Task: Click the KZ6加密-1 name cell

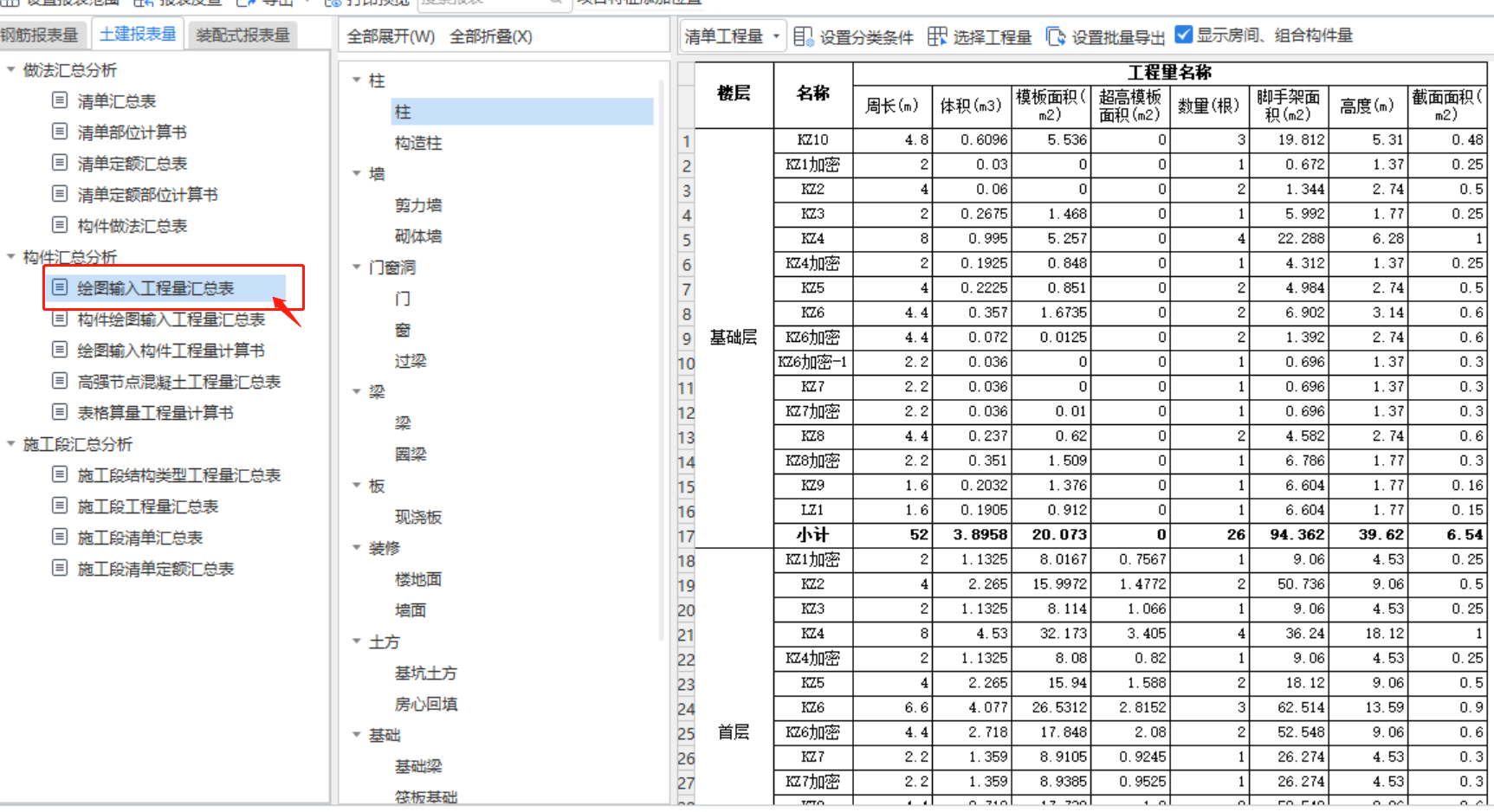Action: [x=813, y=362]
